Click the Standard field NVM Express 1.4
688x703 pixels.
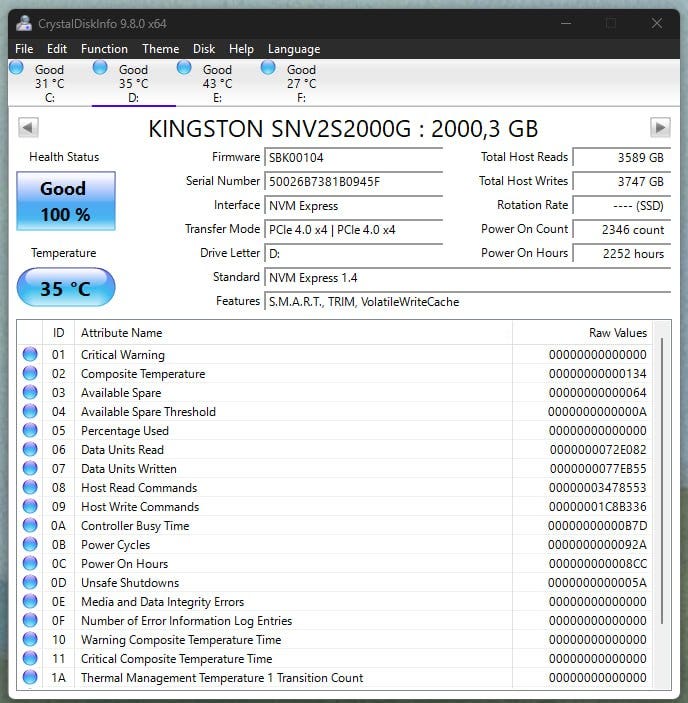[x=467, y=278]
